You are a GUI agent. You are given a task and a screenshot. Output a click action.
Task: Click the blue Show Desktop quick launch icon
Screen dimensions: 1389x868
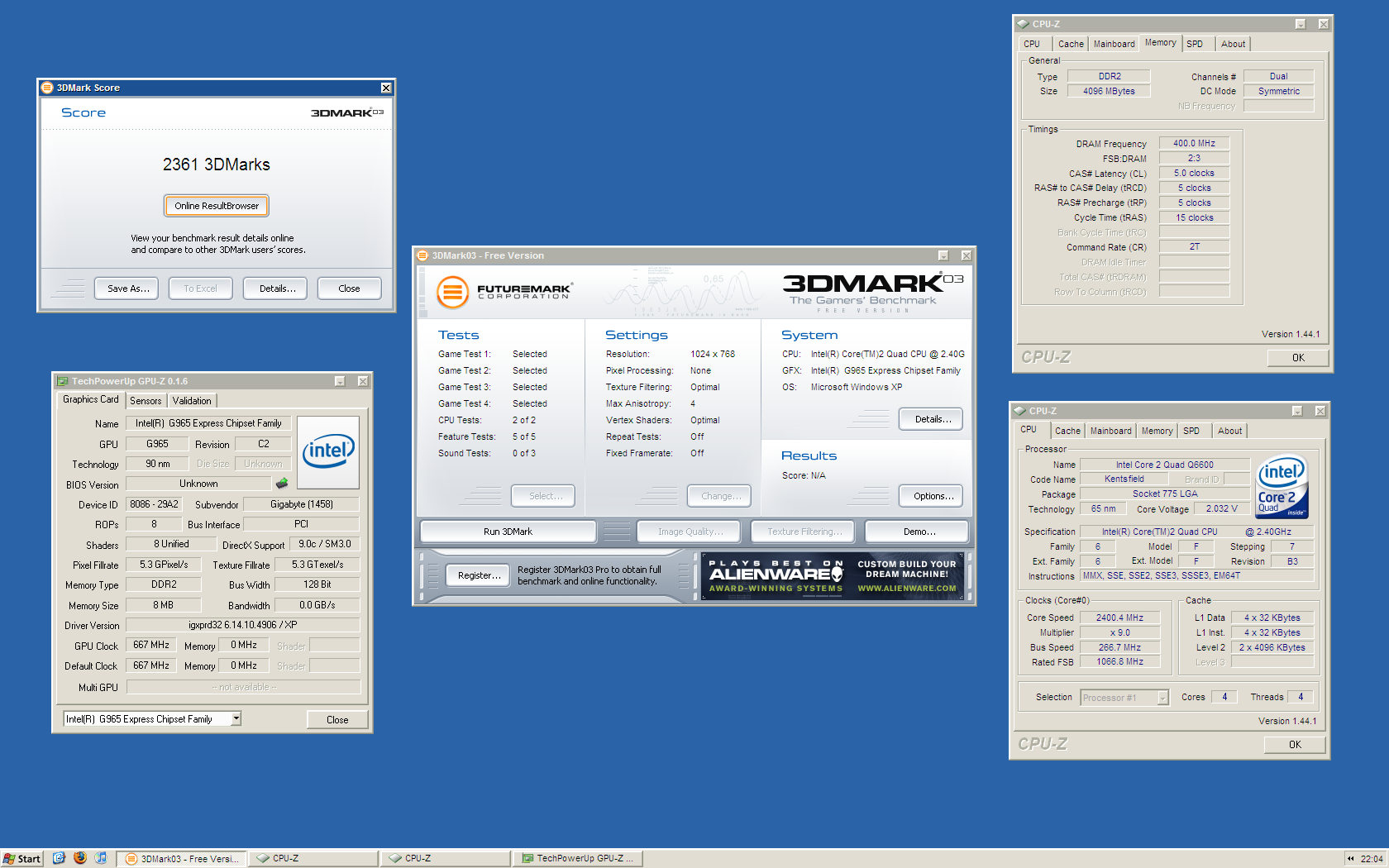tap(59, 858)
